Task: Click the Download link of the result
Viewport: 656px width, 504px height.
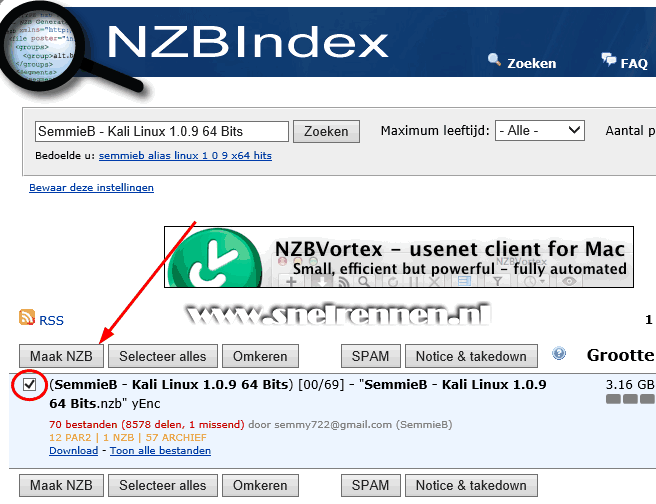Action: [74, 450]
